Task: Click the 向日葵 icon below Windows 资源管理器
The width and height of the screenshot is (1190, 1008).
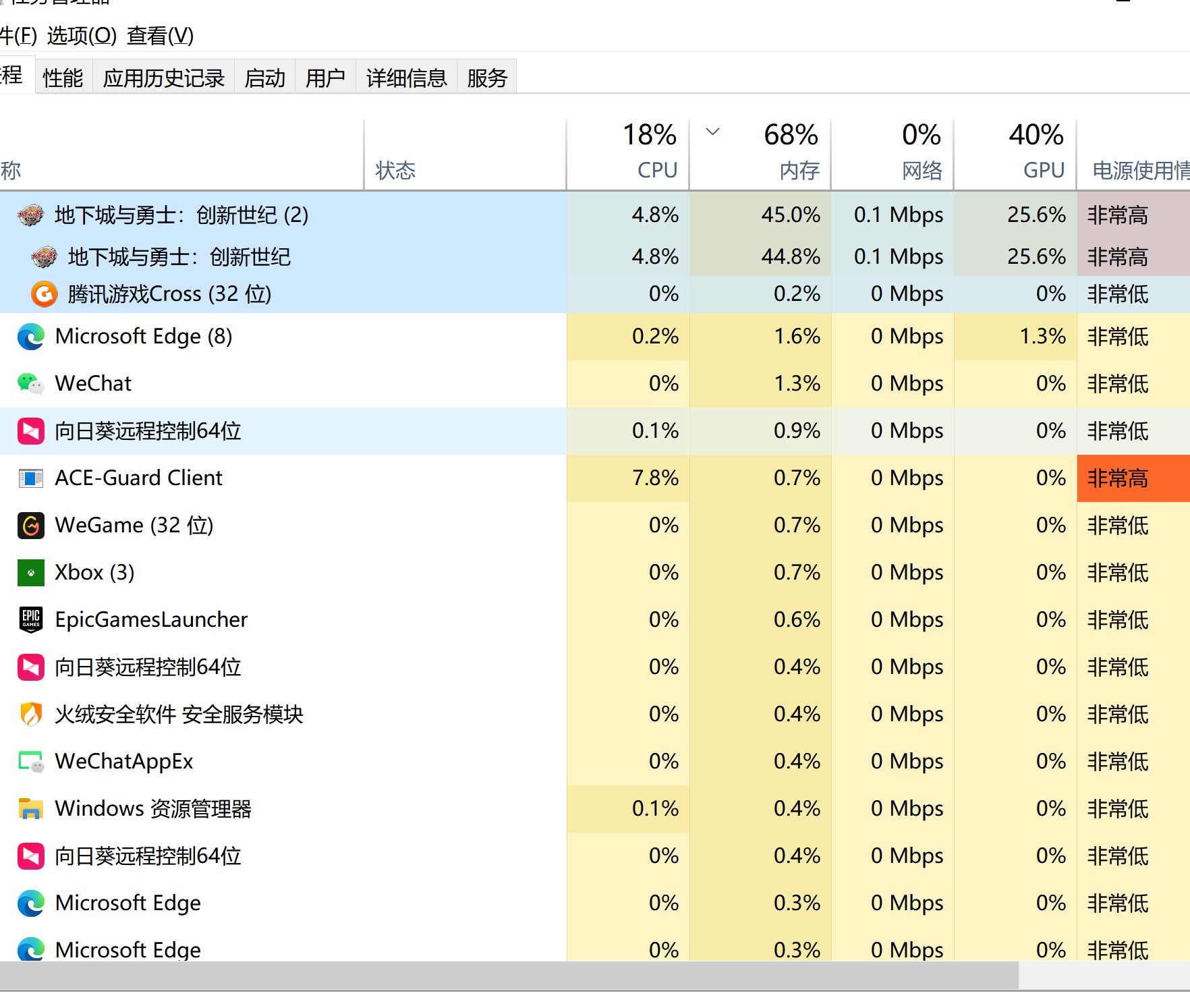Action: click(x=30, y=856)
